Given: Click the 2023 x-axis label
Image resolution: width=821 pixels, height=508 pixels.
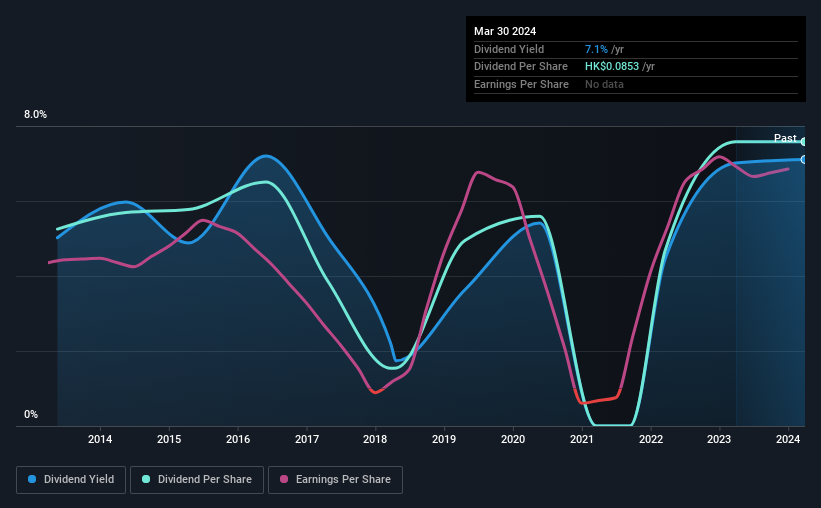Looking at the screenshot, I should [x=719, y=439].
